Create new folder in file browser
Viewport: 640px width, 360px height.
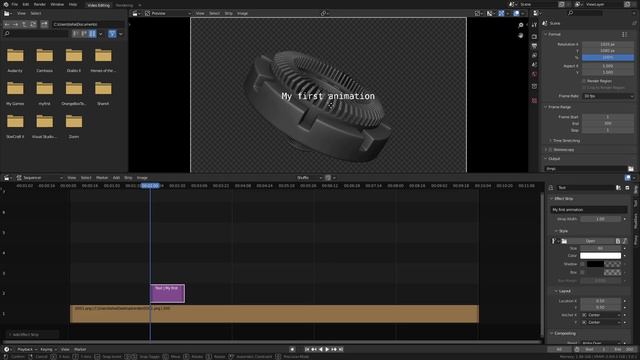(44, 24)
